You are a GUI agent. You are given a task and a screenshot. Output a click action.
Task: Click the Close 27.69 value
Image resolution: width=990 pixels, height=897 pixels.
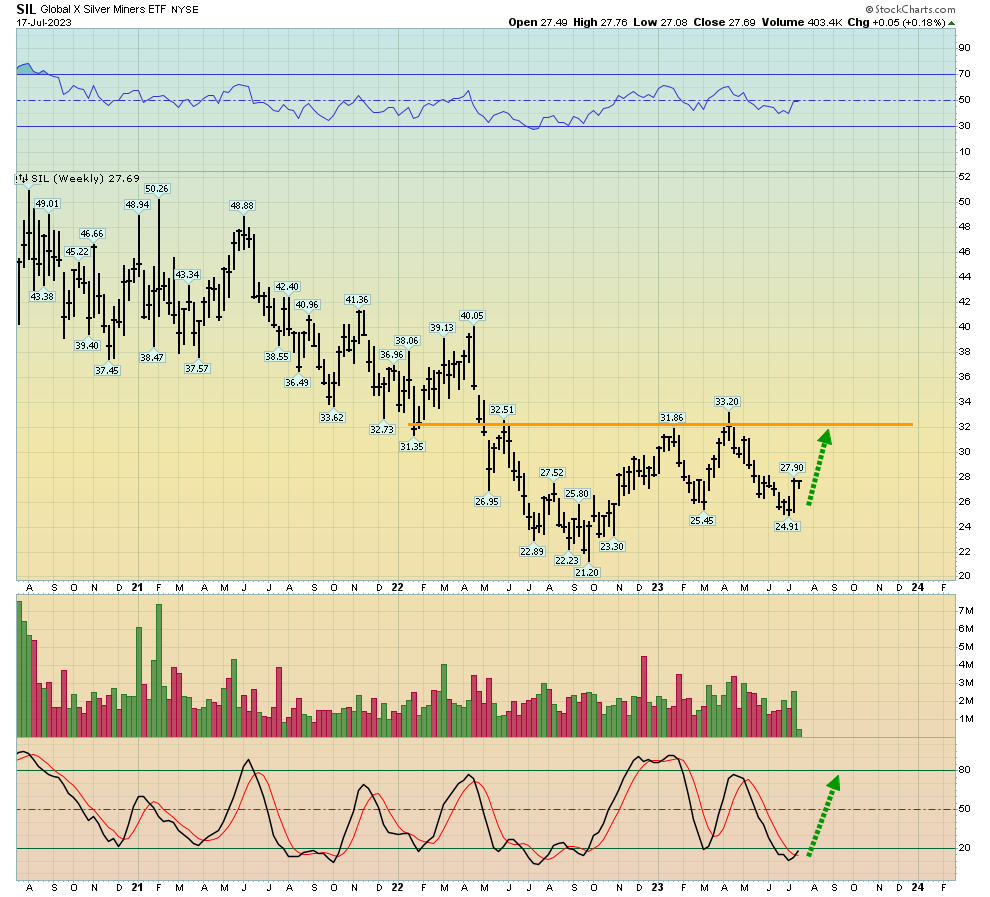click(x=724, y=23)
